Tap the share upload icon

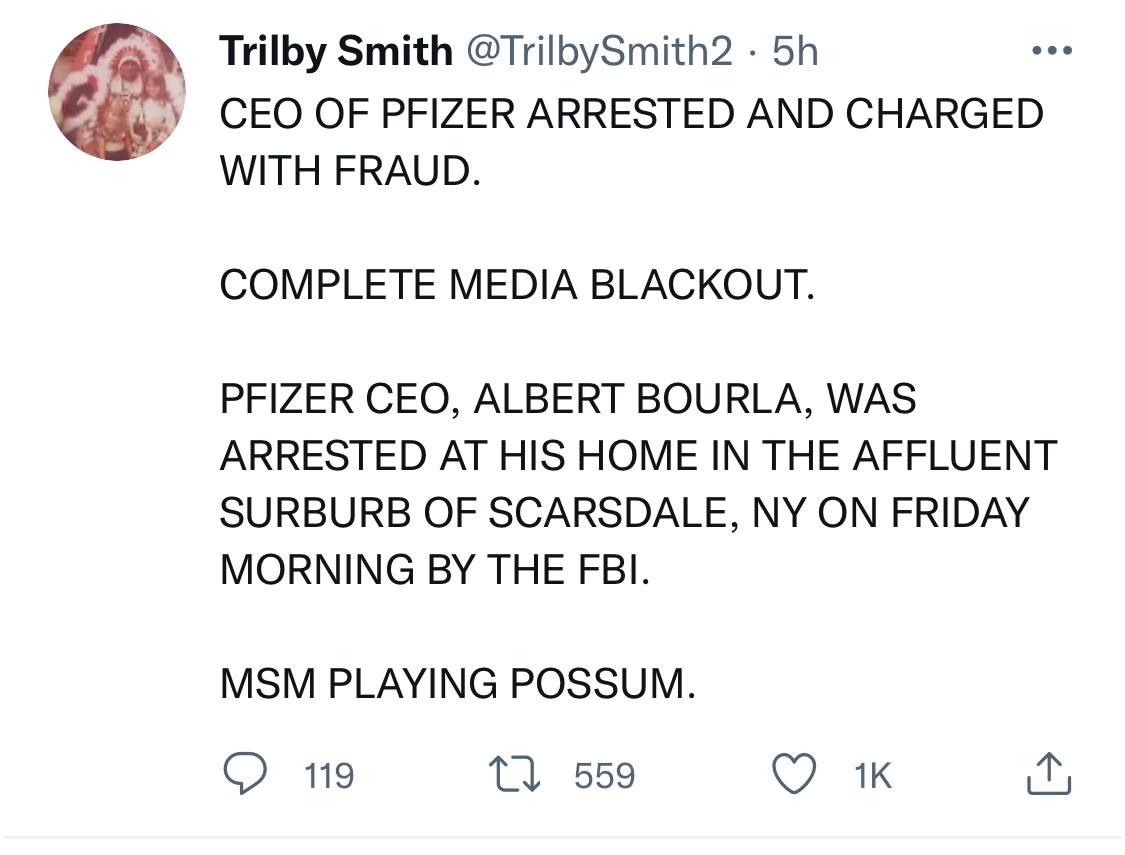[1050, 774]
